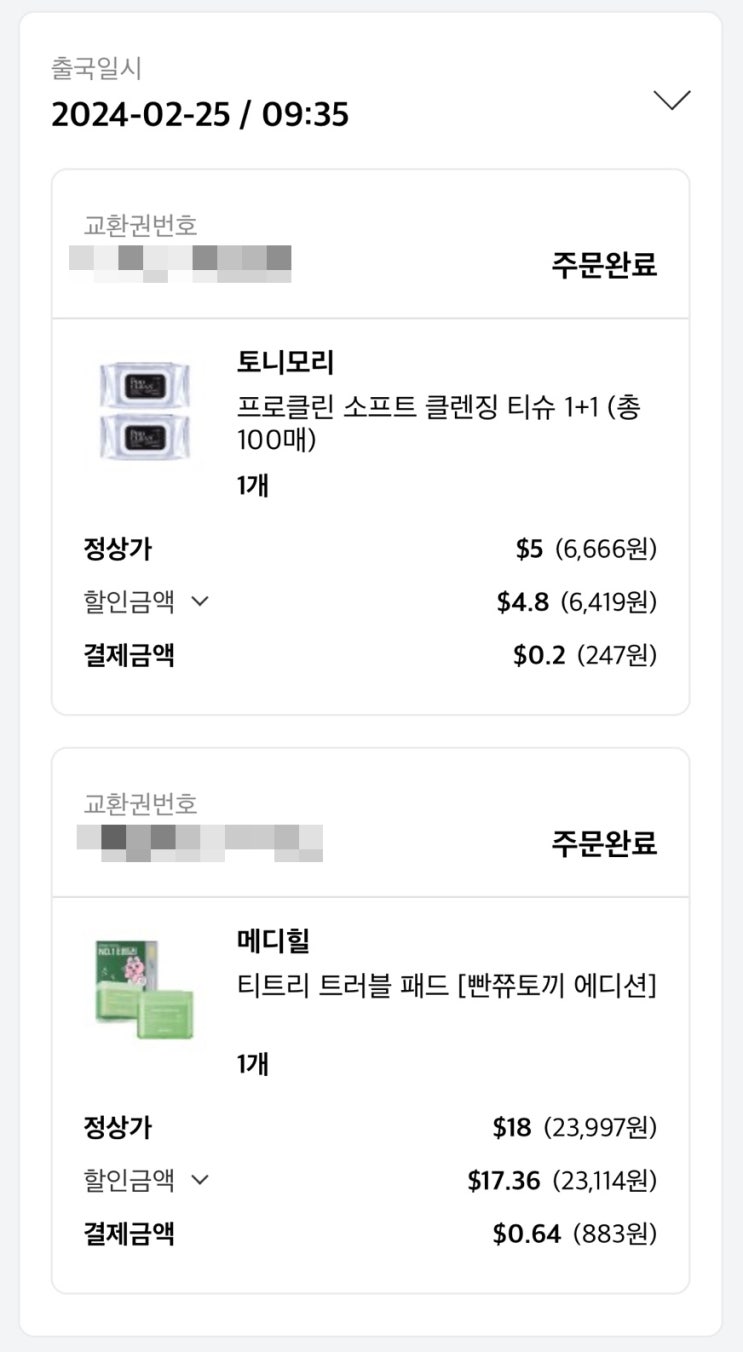Open 프로클린 소프트 클렌징 티슈 product title
The height and width of the screenshot is (1352, 743).
(438, 423)
